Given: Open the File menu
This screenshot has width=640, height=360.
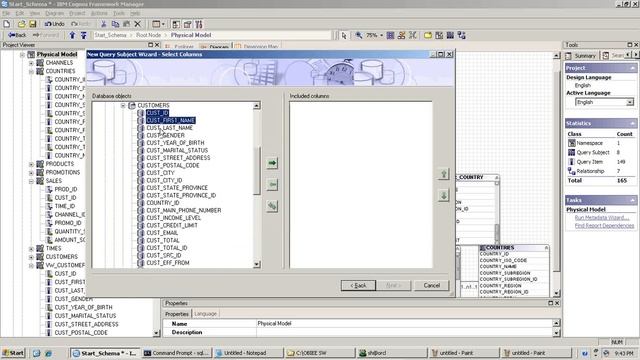Looking at the screenshot, I should (x=6, y=13).
